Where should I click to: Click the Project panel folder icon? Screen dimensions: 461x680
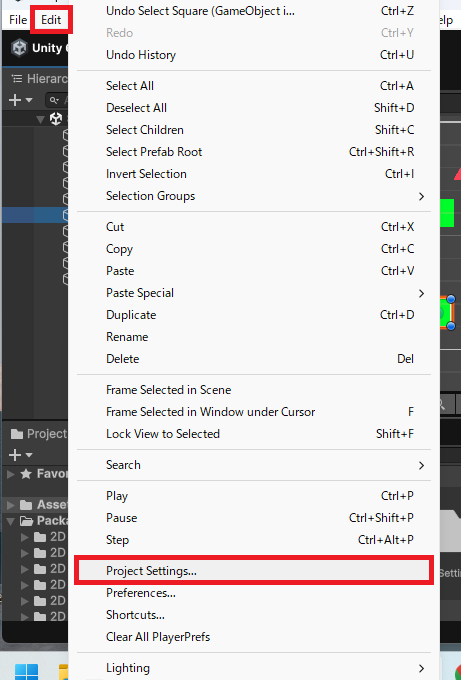point(17,434)
